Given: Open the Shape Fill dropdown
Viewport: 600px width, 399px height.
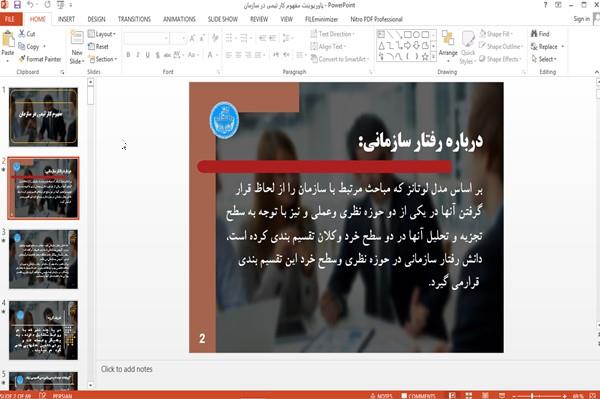Looking at the screenshot, I should click(x=496, y=34).
